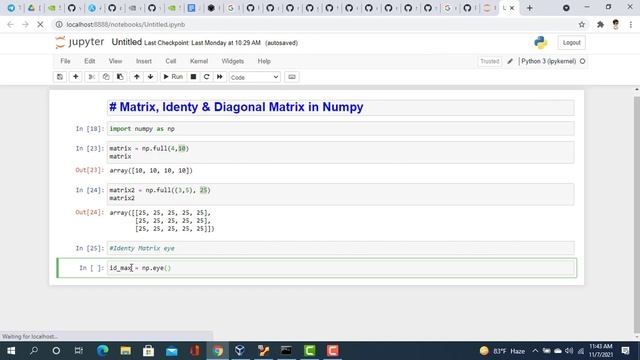The height and width of the screenshot is (360, 640).
Task: Insert cell below with plus icon
Action: click(76, 77)
